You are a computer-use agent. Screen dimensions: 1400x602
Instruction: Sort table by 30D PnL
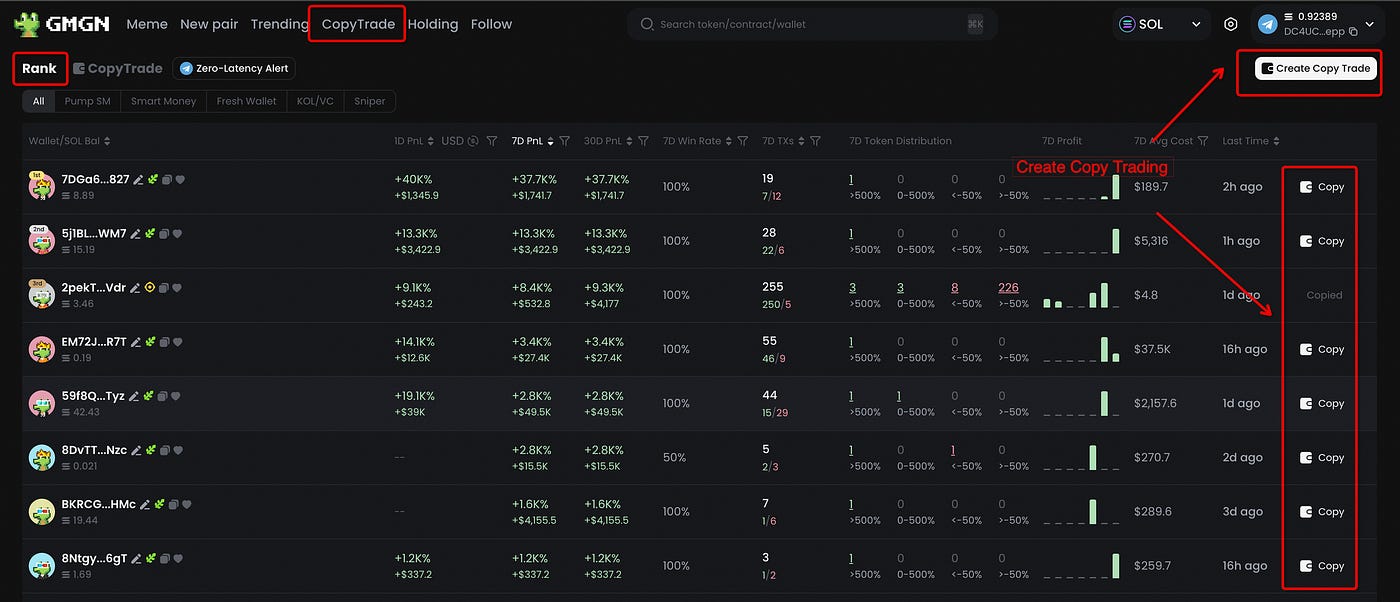(630, 141)
